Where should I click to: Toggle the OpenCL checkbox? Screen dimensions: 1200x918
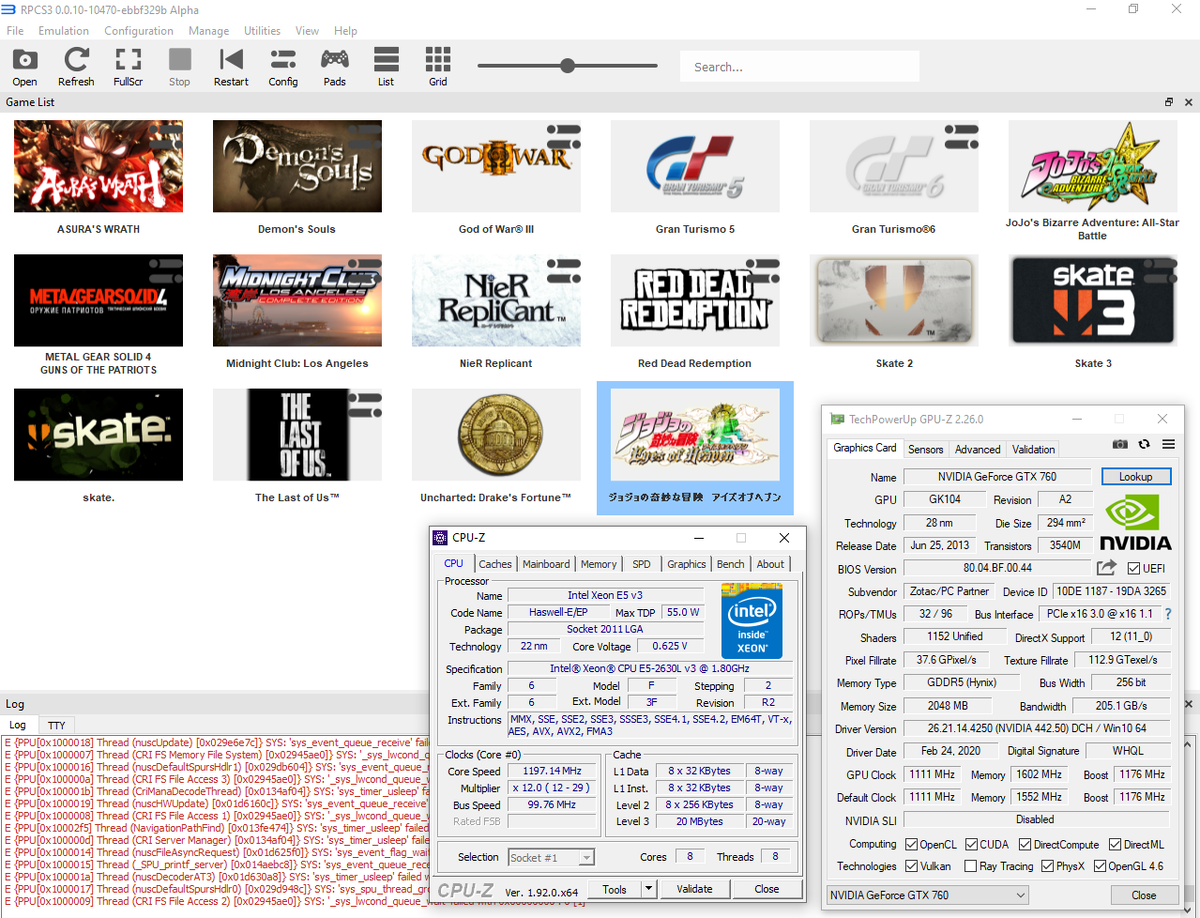point(911,845)
